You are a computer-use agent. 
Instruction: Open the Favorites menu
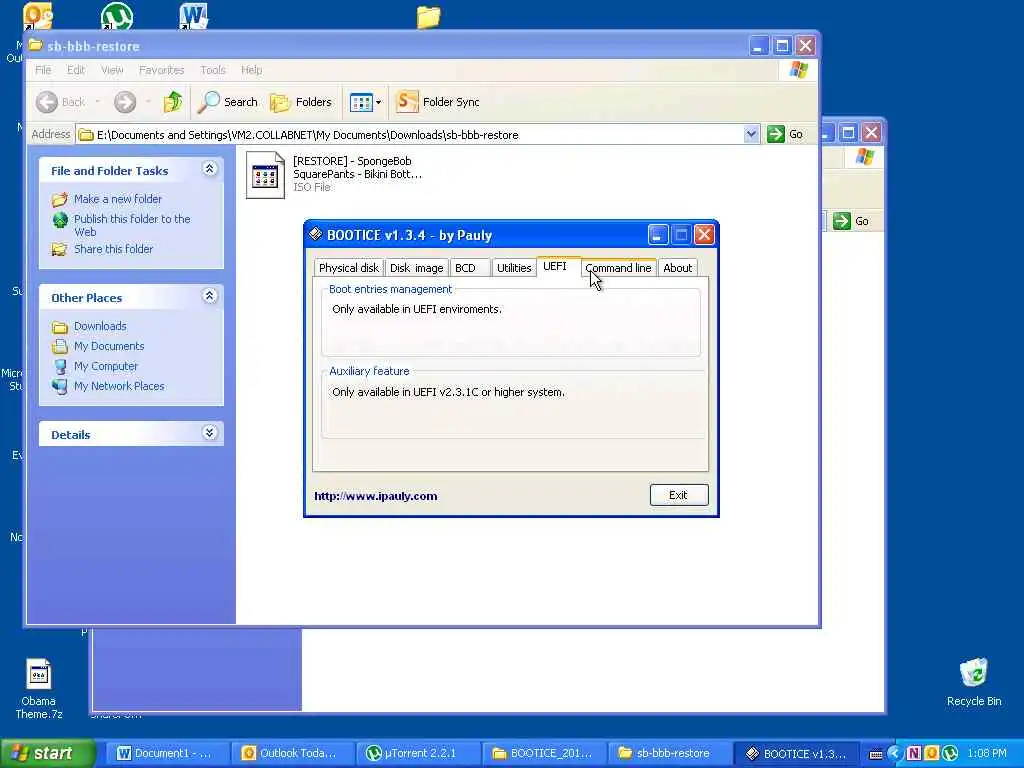161,70
